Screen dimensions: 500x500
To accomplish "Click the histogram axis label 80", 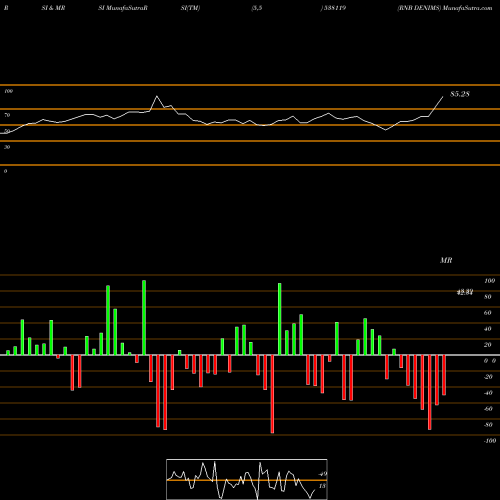I will tap(488, 297).
